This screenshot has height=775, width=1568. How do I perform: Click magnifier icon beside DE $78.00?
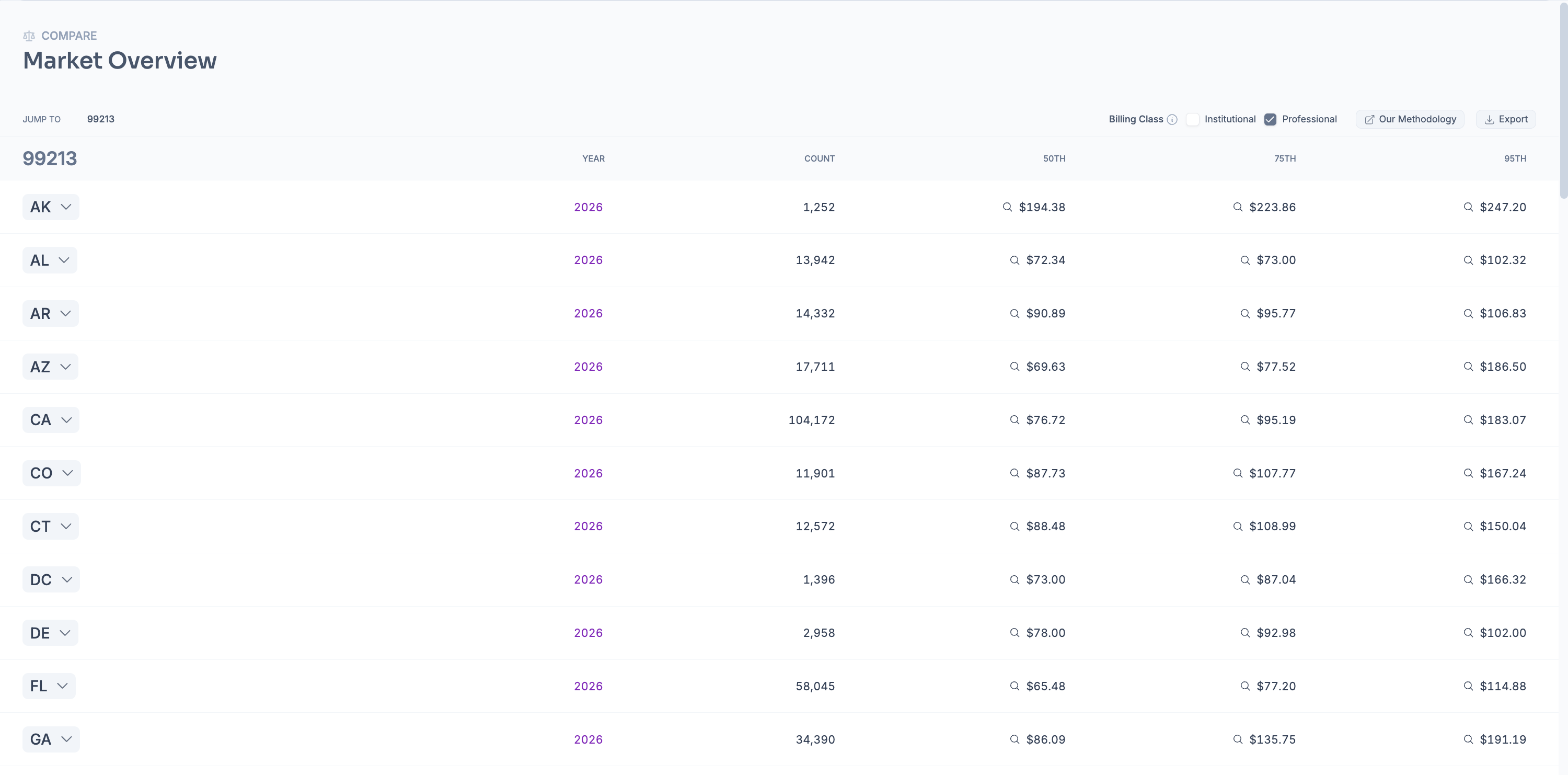pos(1014,633)
